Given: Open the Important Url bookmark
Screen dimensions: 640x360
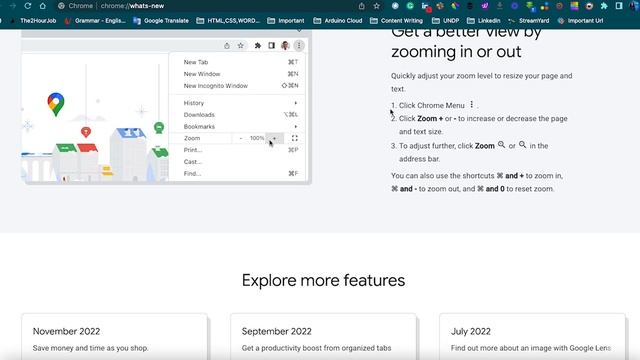Looking at the screenshot, I should (580, 20).
